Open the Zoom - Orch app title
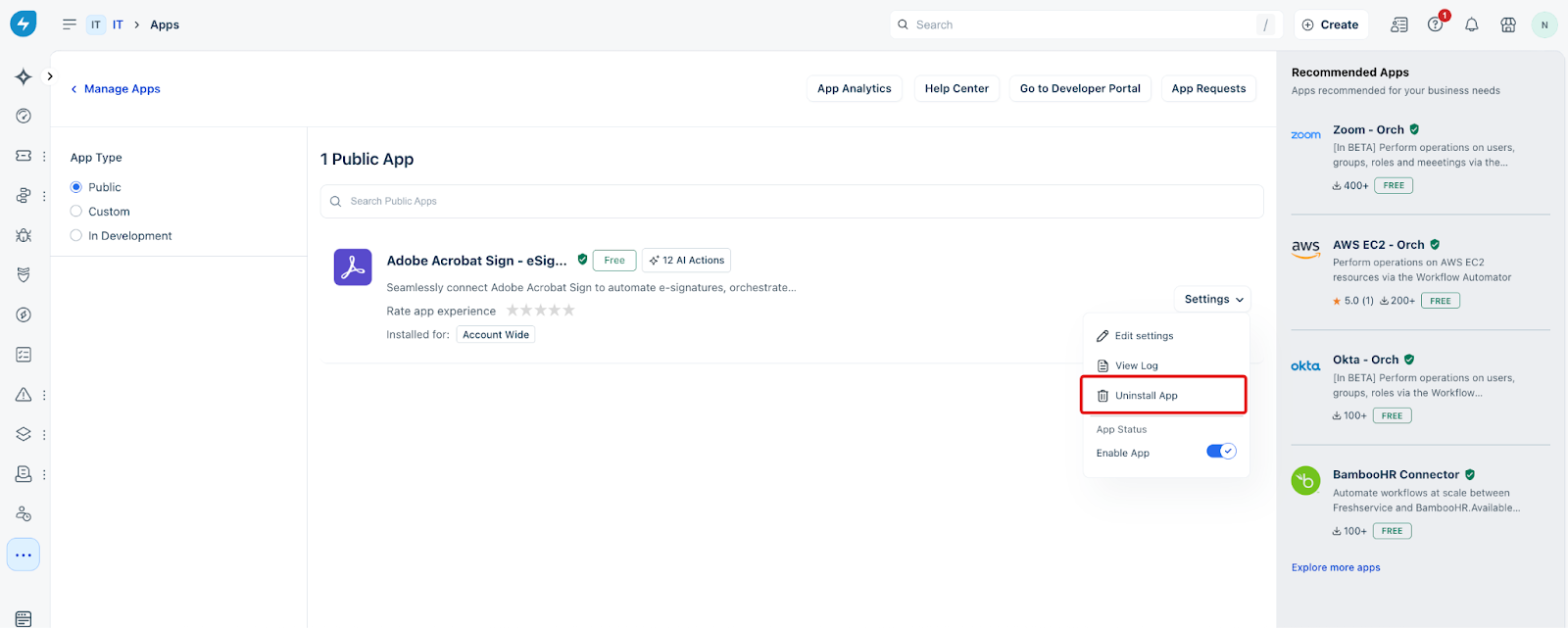The height and width of the screenshot is (628, 1568). click(1368, 129)
